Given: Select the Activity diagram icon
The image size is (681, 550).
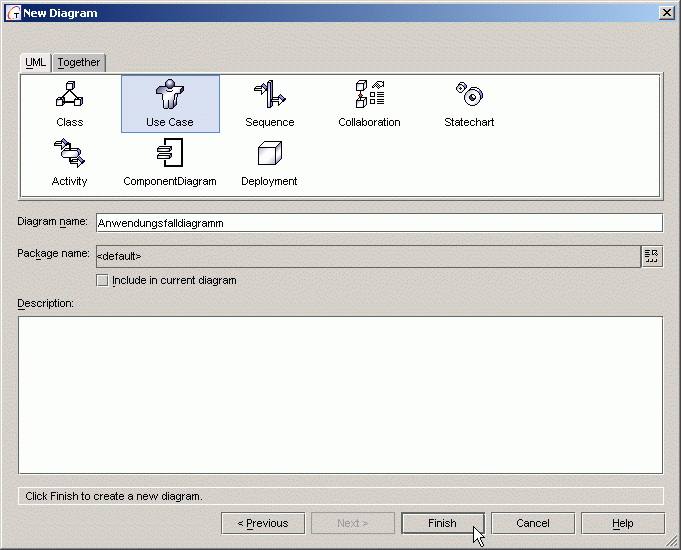Looking at the screenshot, I should point(69,155).
